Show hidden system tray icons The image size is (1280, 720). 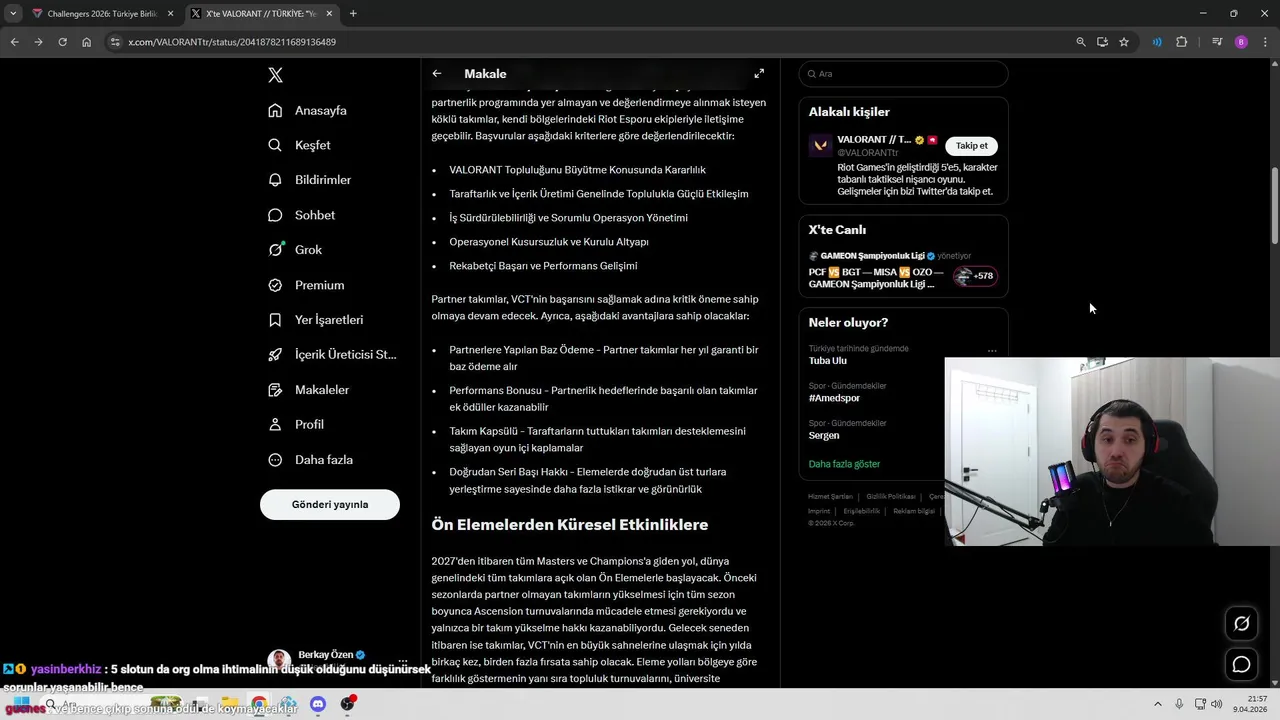coord(1158,704)
